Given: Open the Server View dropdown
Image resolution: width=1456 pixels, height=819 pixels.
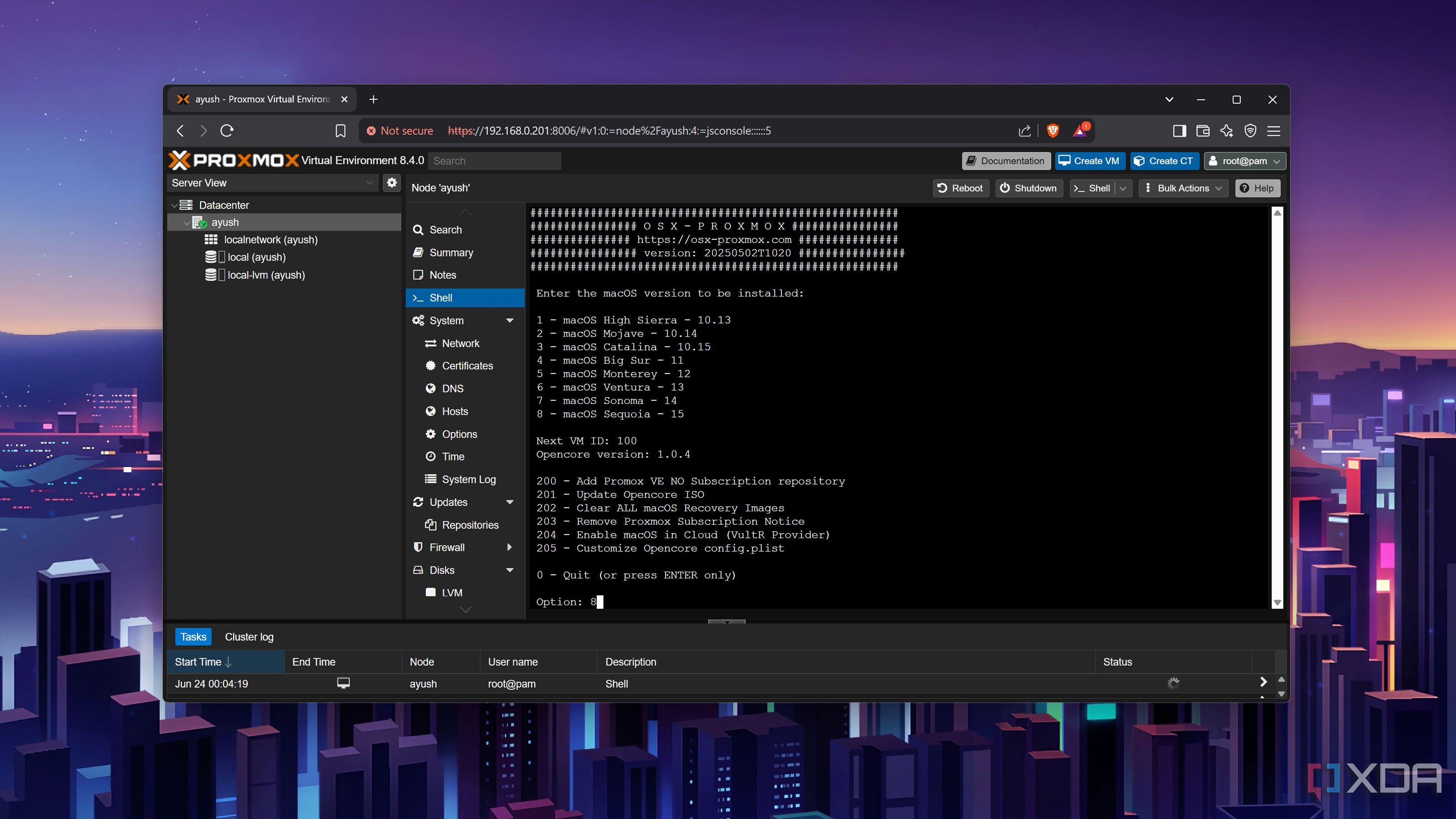Looking at the screenshot, I should point(273,182).
